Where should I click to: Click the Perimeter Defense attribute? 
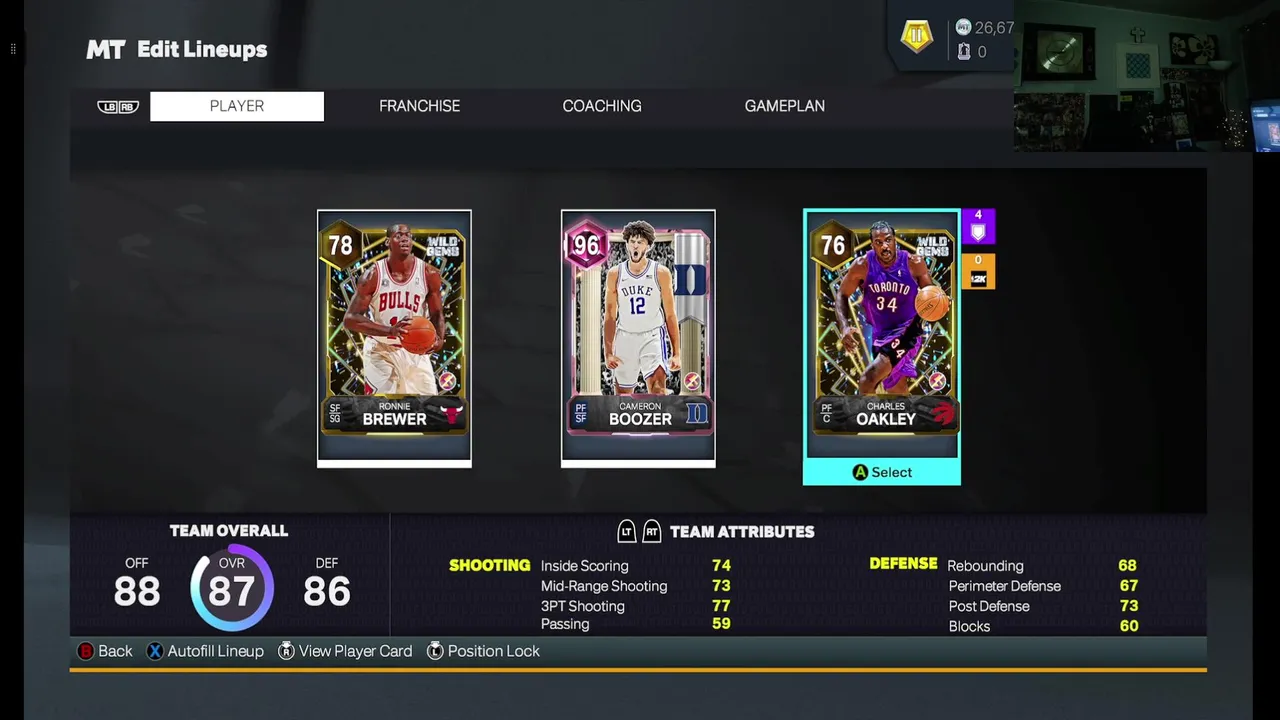[x=1042, y=586]
